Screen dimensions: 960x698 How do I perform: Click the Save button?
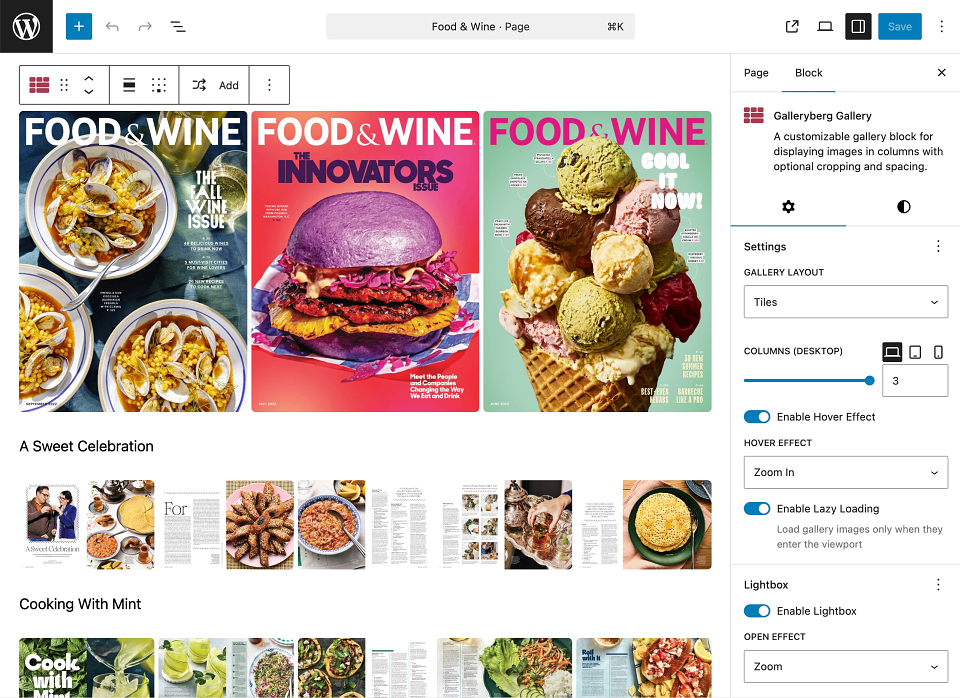[899, 26]
